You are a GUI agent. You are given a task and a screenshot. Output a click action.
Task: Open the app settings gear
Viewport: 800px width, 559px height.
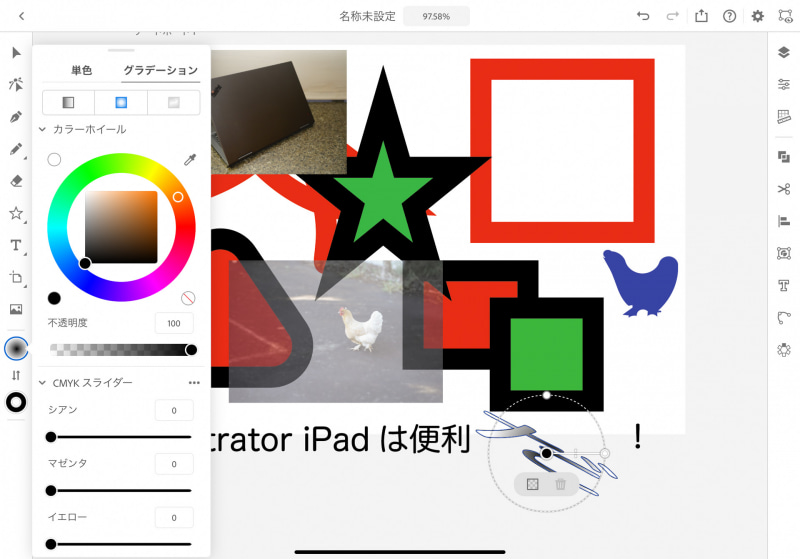(x=758, y=16)
